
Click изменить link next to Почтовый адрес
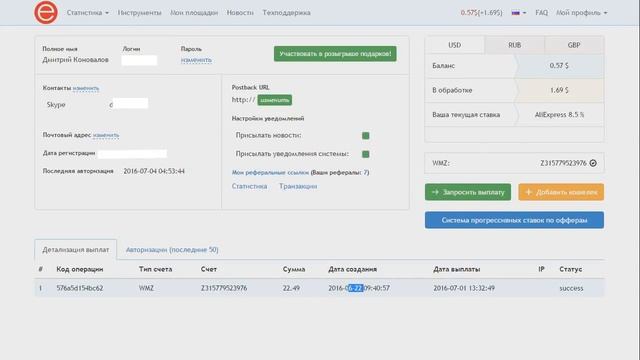[x=106, y=135]
